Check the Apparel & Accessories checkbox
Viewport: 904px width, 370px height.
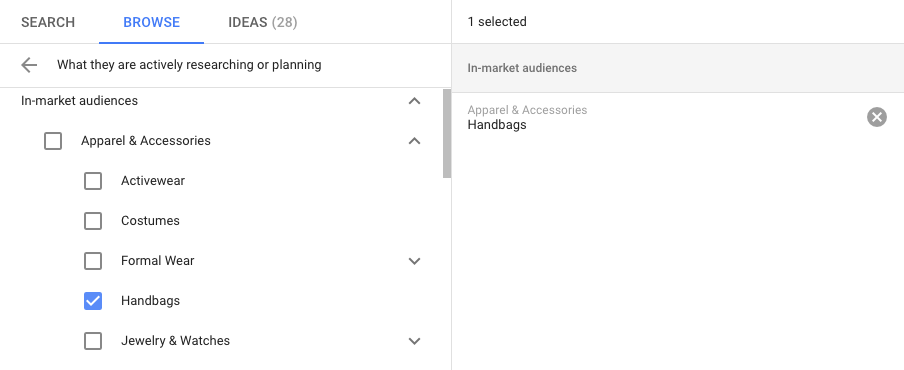(53, 141)
